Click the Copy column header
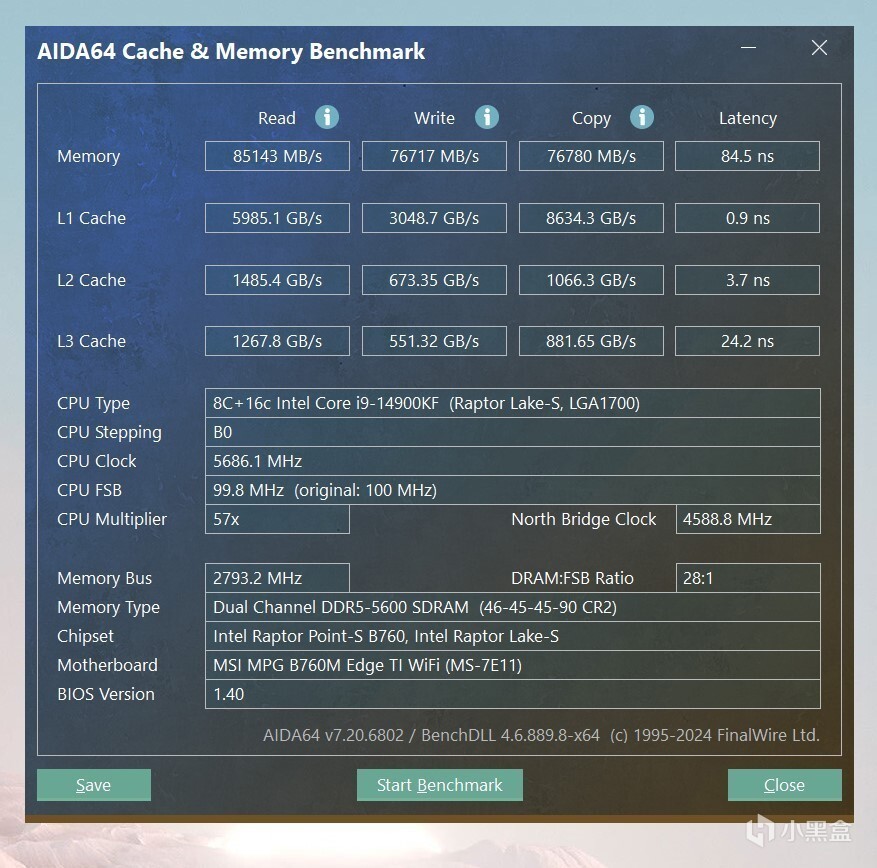 pos(591,119)
